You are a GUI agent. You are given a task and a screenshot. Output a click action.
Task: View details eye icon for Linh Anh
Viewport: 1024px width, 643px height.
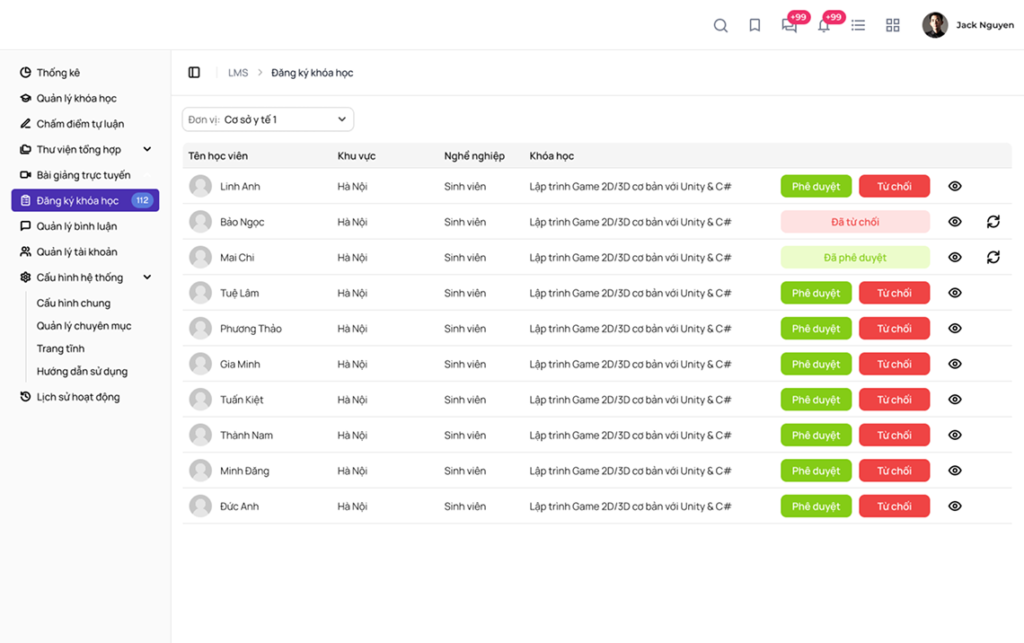click(x=955, y=186)
